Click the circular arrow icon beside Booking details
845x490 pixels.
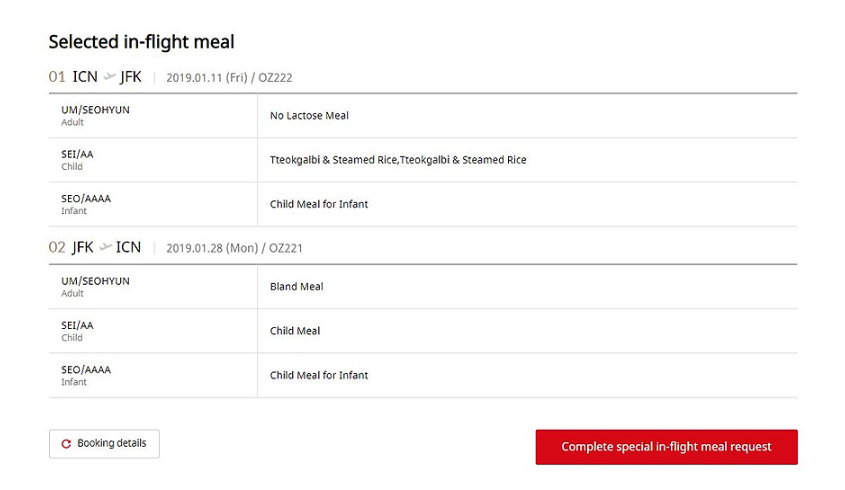coord(66,444)
